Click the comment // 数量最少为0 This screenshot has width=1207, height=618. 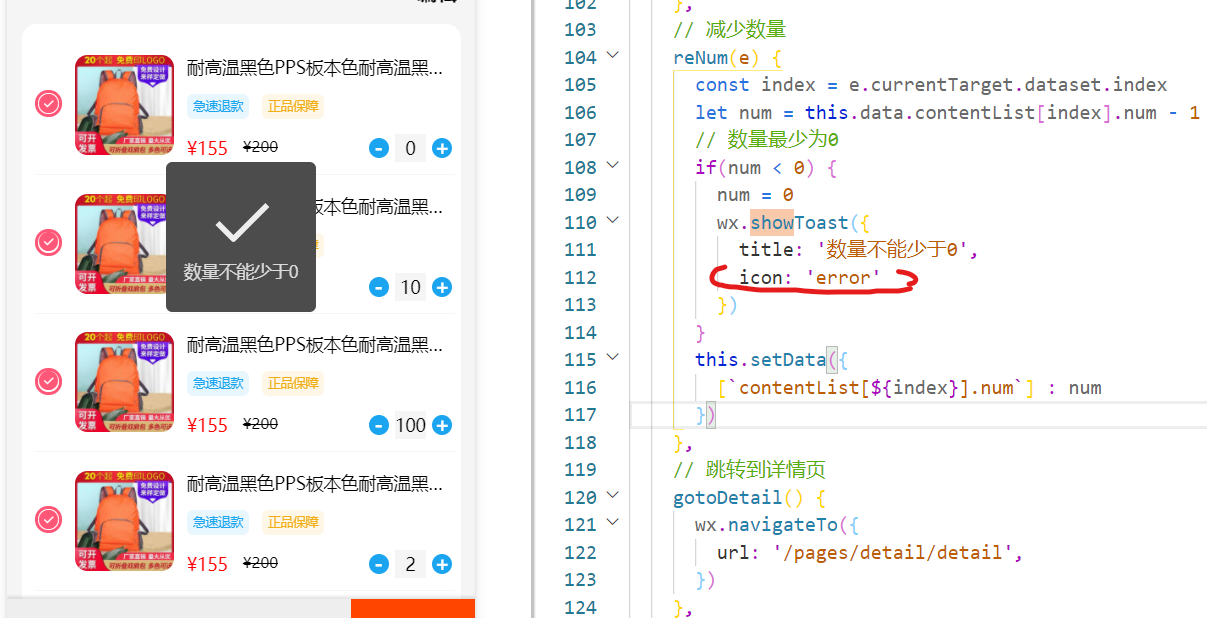767,139
